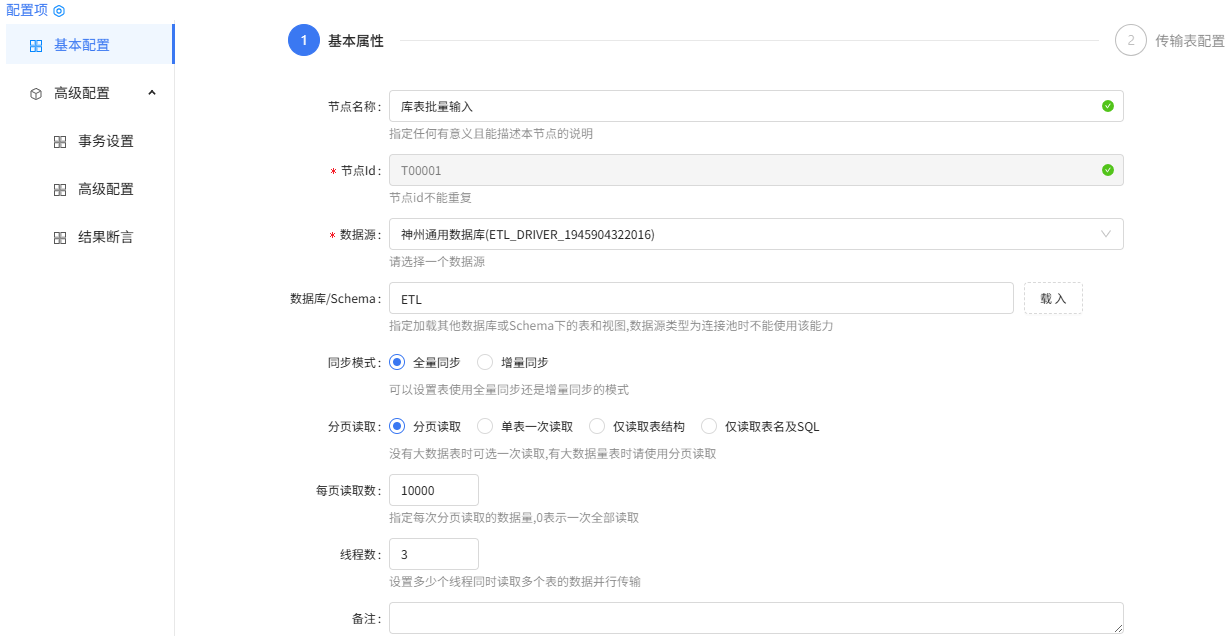The image size is (1230, 636).
Task: Select the 增量同步 sync mode
Action: click(x=485, y=362)
